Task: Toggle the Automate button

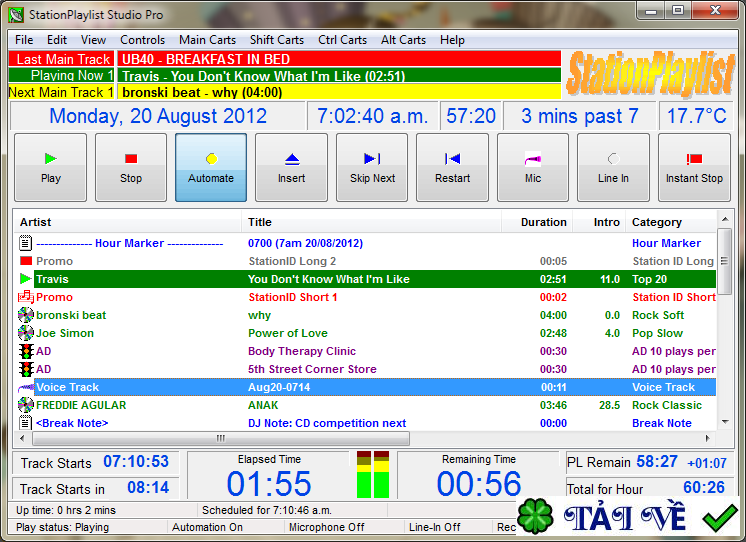Action: coord(211,167)
